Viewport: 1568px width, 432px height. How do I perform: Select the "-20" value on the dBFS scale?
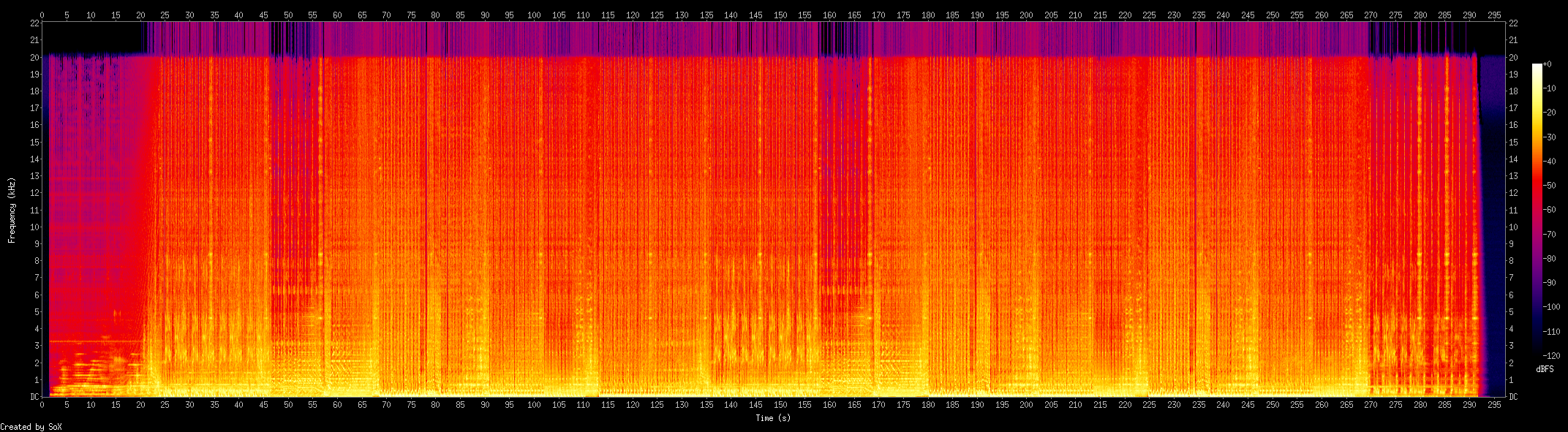pyautogui.click(x=1549, y=113)
